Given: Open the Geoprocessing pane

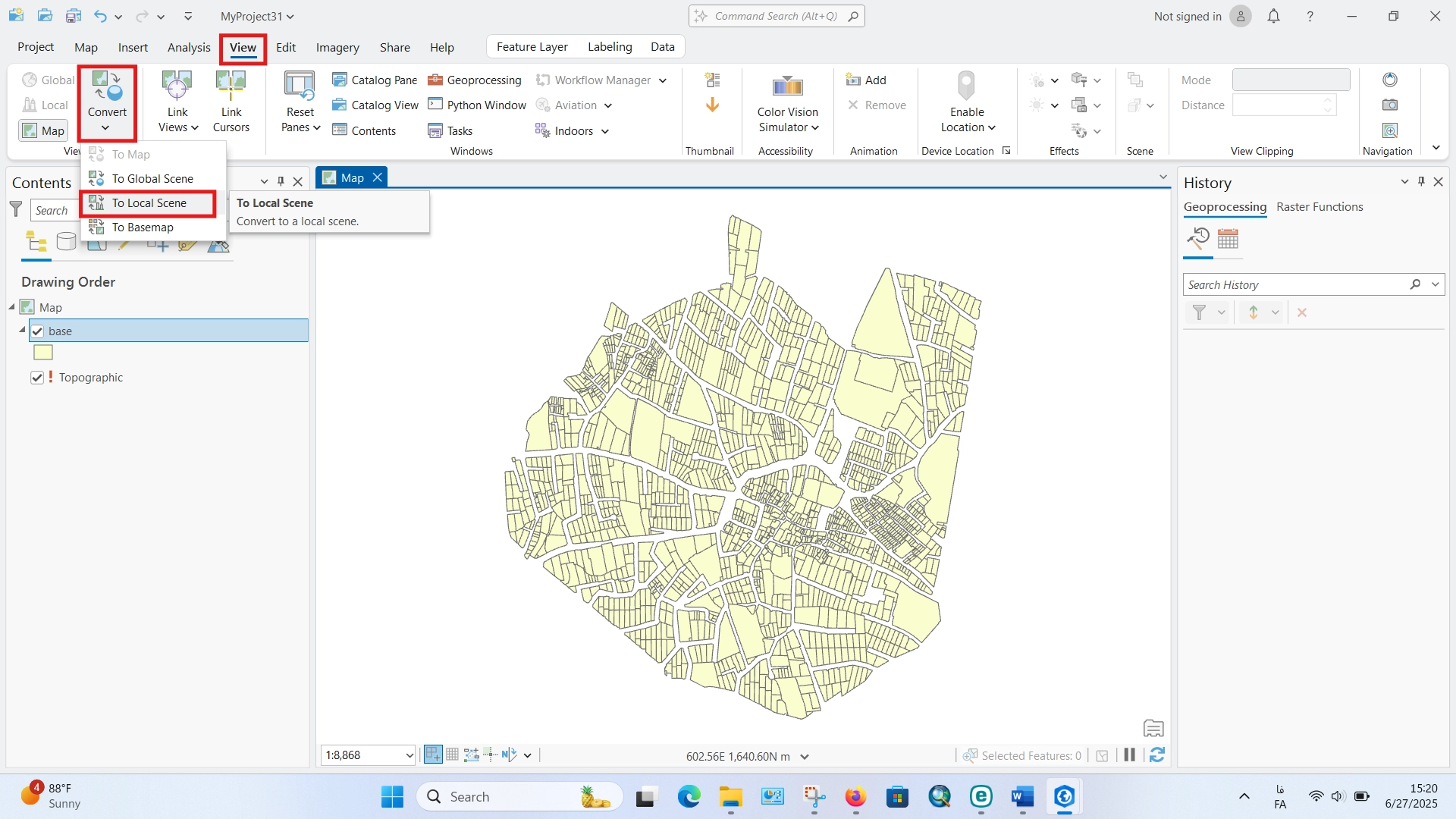Looking at the screenshot, I should point(475,80).
